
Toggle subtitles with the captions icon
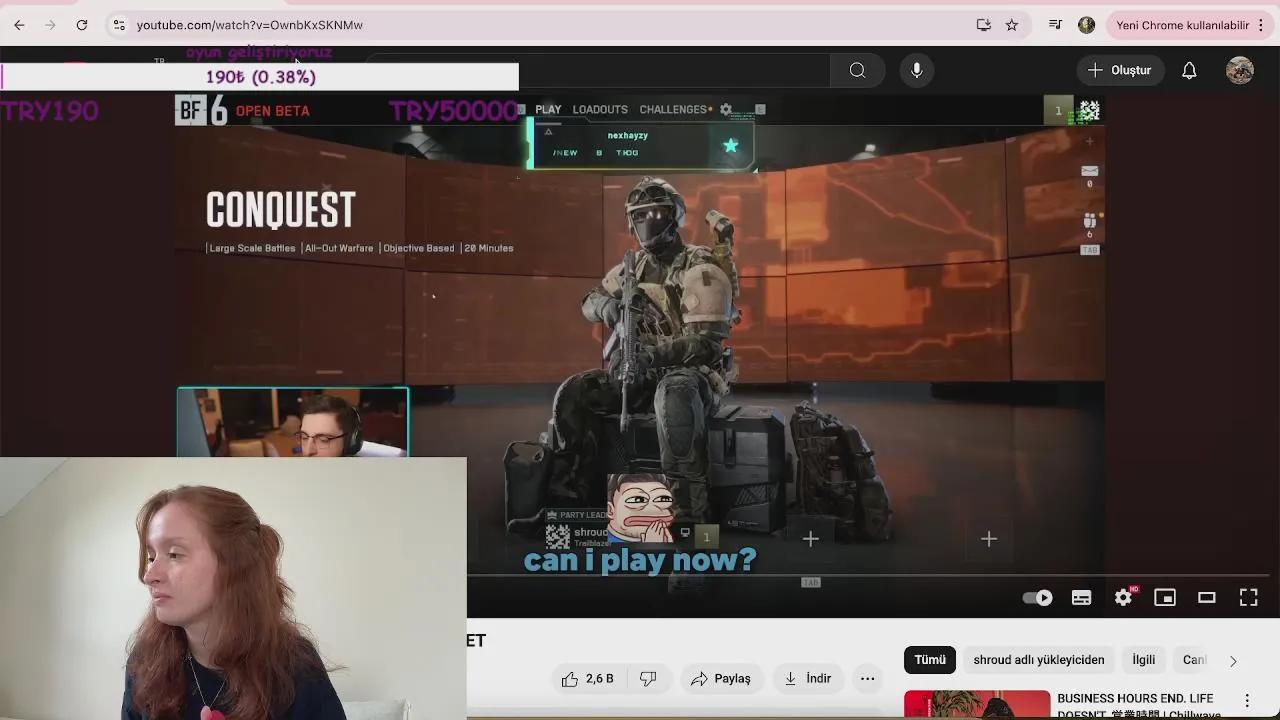(x=1081, y=598)
